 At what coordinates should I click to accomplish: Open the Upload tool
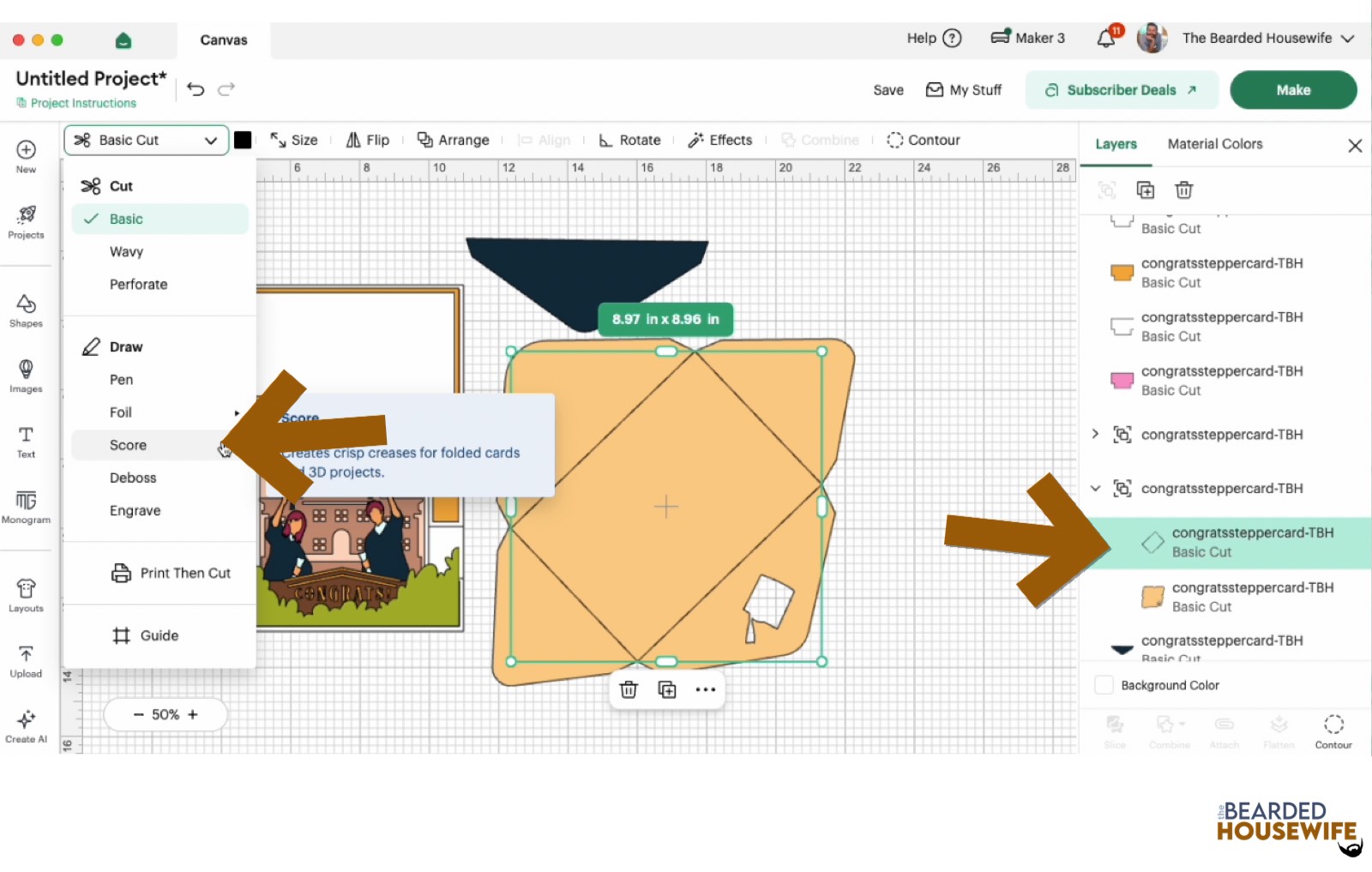tap(26, 661)
